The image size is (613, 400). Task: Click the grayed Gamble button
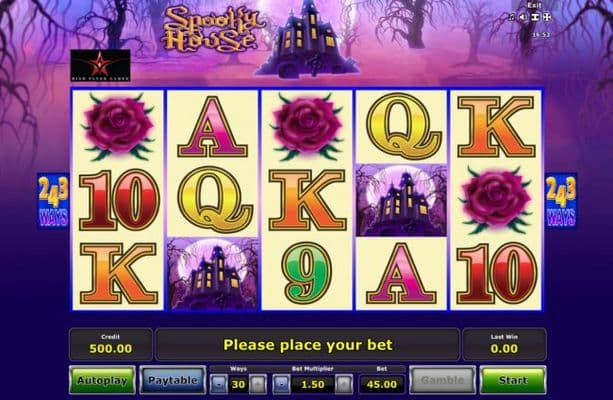443,380
